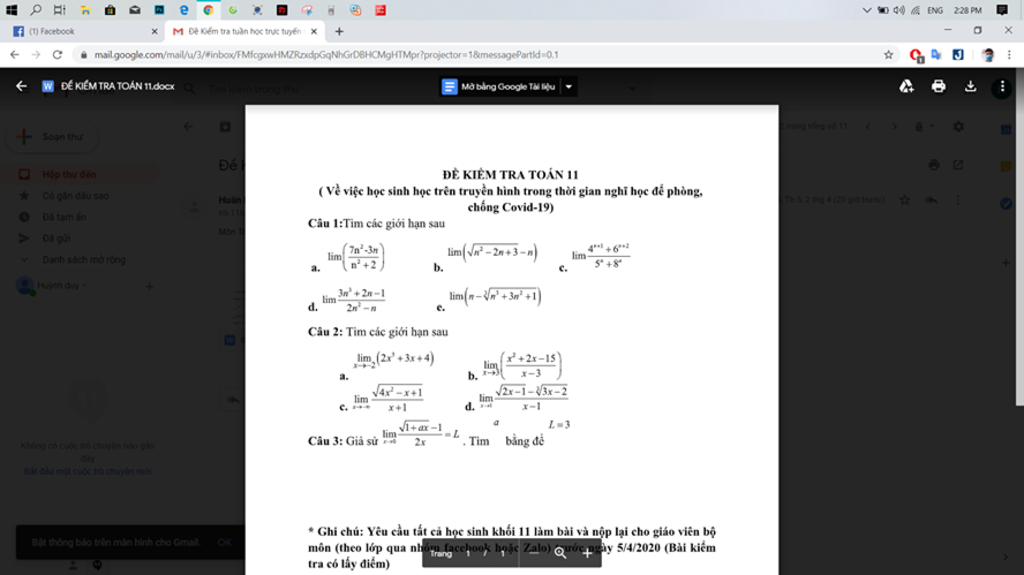1024x575 pixels.
Task: Open the Mail app from the taskbar
Action: 135,10
